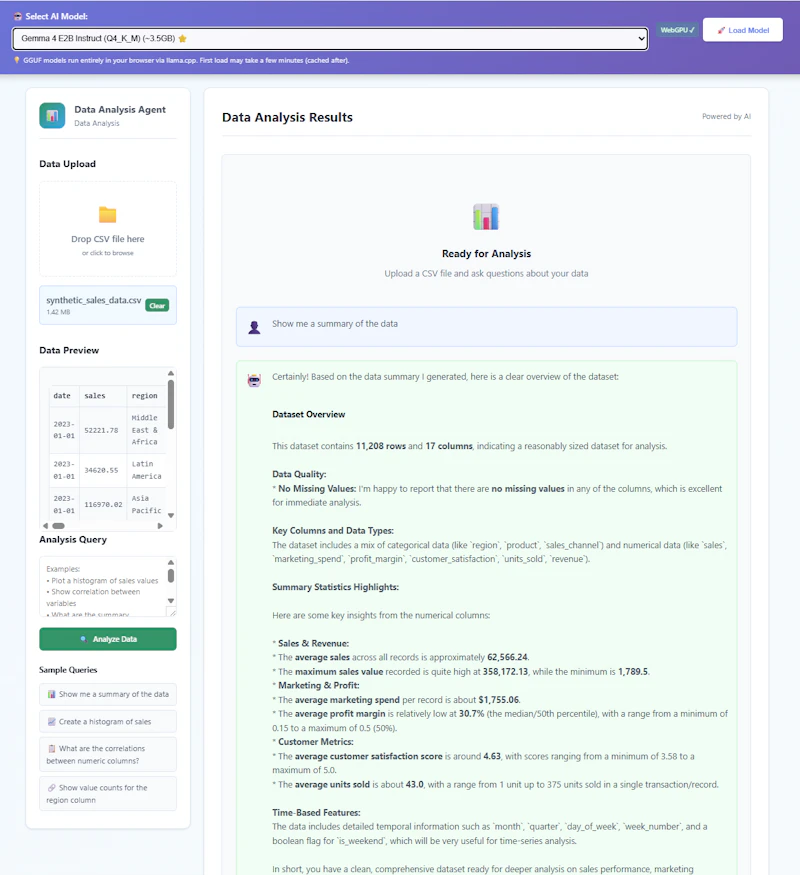
Task: Click the region column header in preview
Action: click(x=144, y=396)
